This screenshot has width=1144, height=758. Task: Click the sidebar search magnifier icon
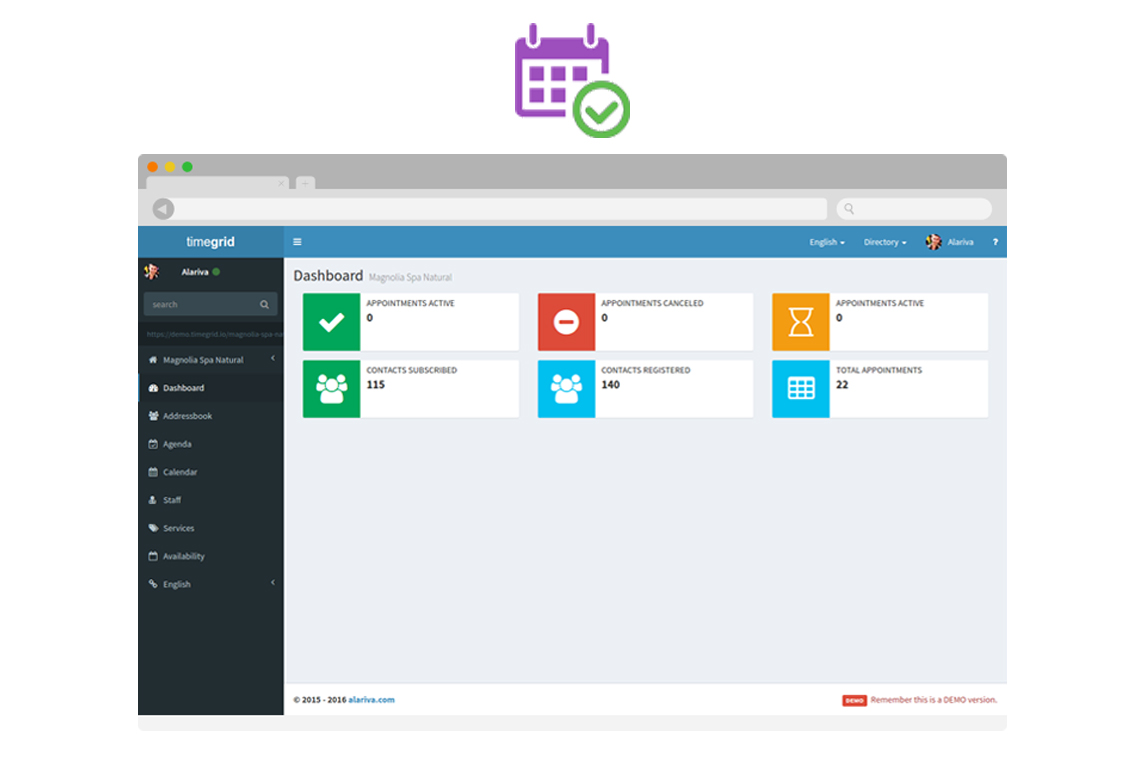tap(264, 304)
